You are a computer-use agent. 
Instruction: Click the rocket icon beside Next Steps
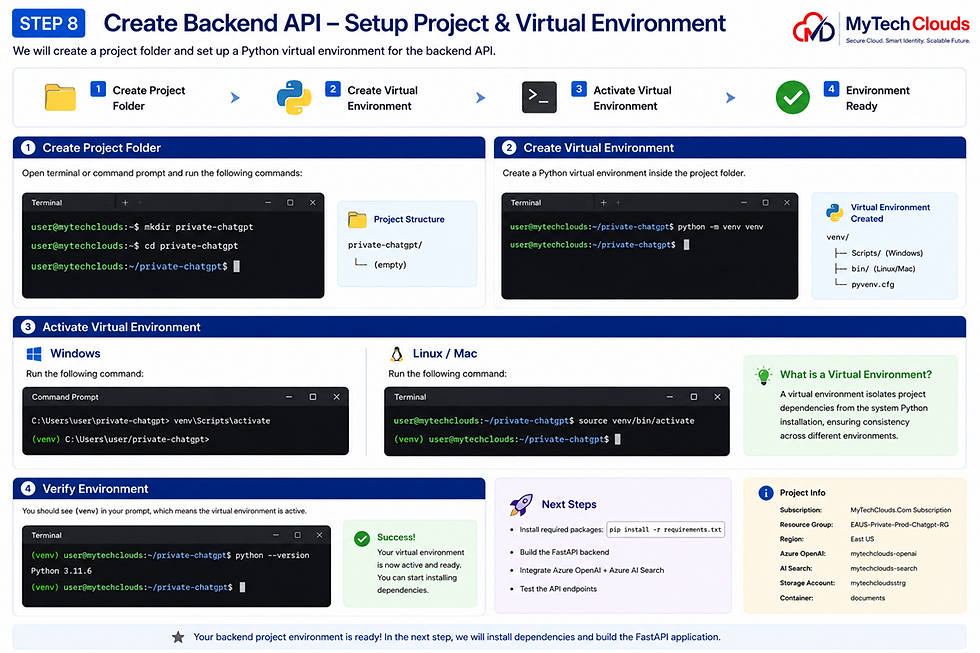tap(521, 504)
